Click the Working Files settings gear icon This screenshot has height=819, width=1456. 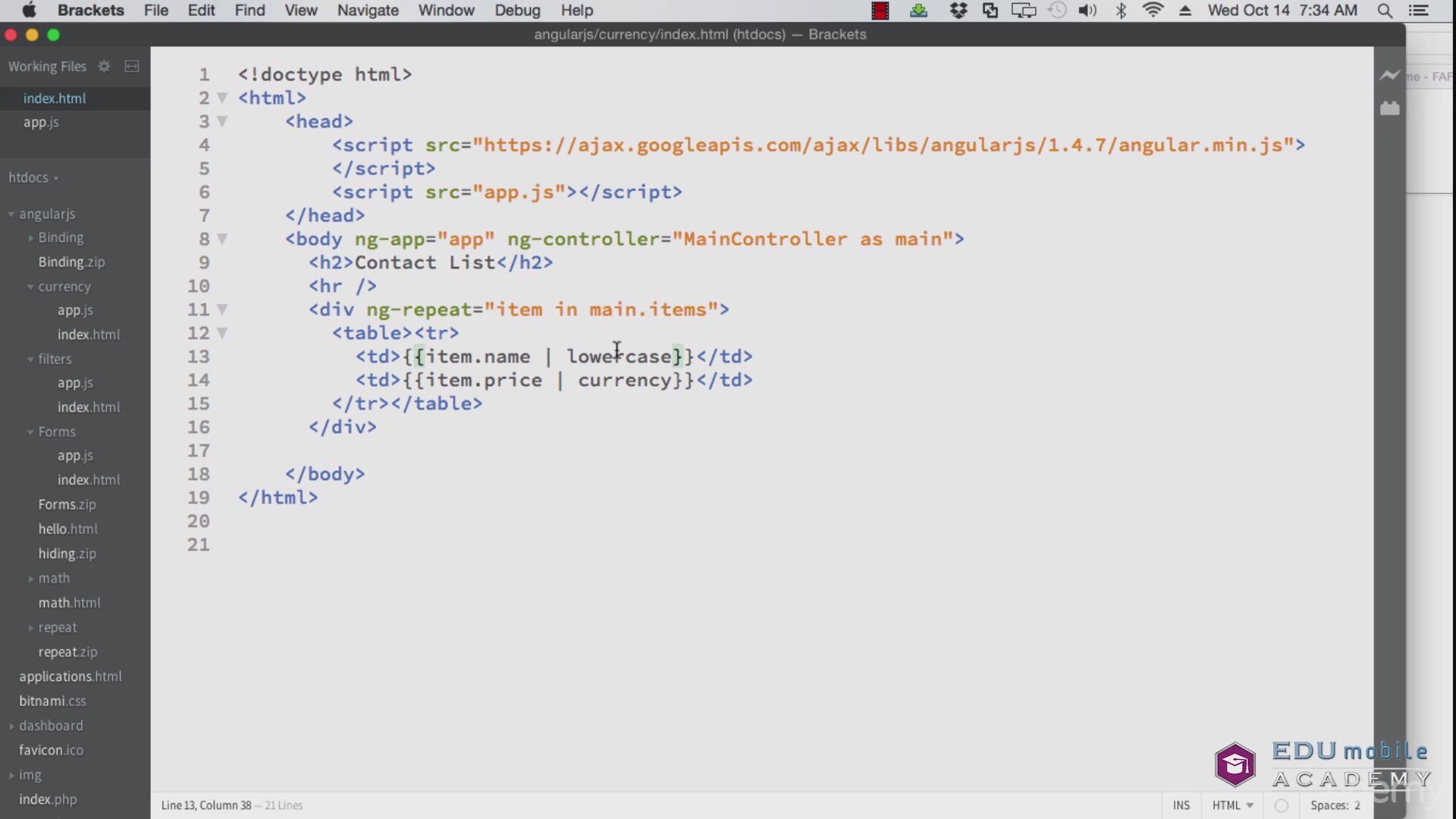104,65
